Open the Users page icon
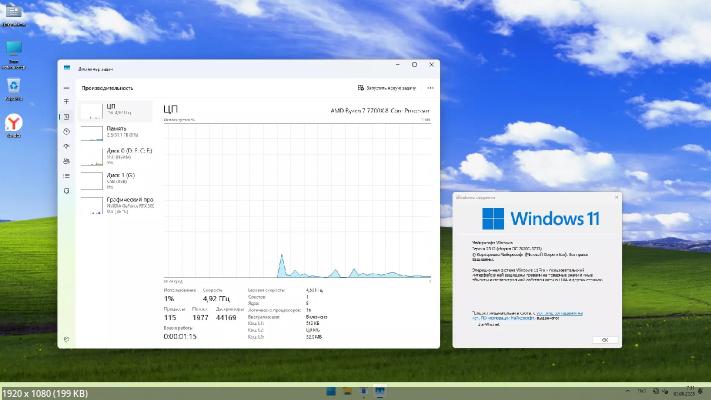711x400 pixels. click(x=67, y=159)
